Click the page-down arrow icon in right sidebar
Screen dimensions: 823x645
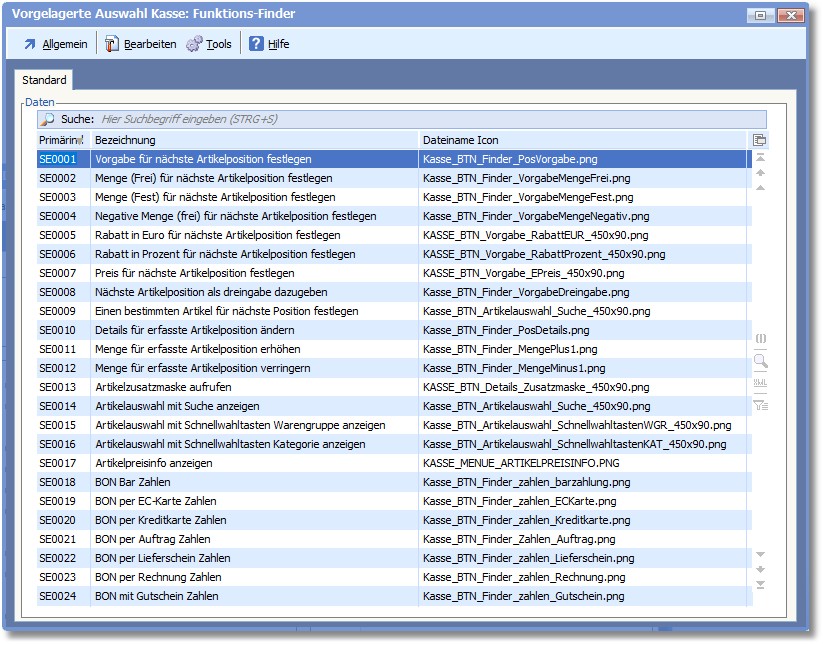[x=760, y=570]
